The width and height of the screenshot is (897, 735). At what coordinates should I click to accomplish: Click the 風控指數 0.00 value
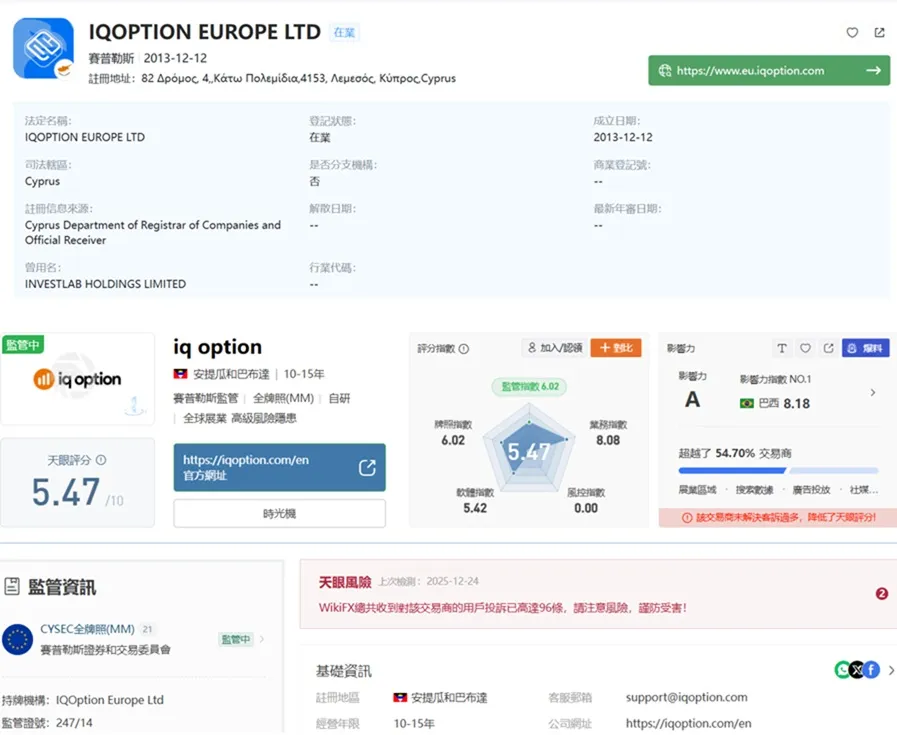pos(586,508)
